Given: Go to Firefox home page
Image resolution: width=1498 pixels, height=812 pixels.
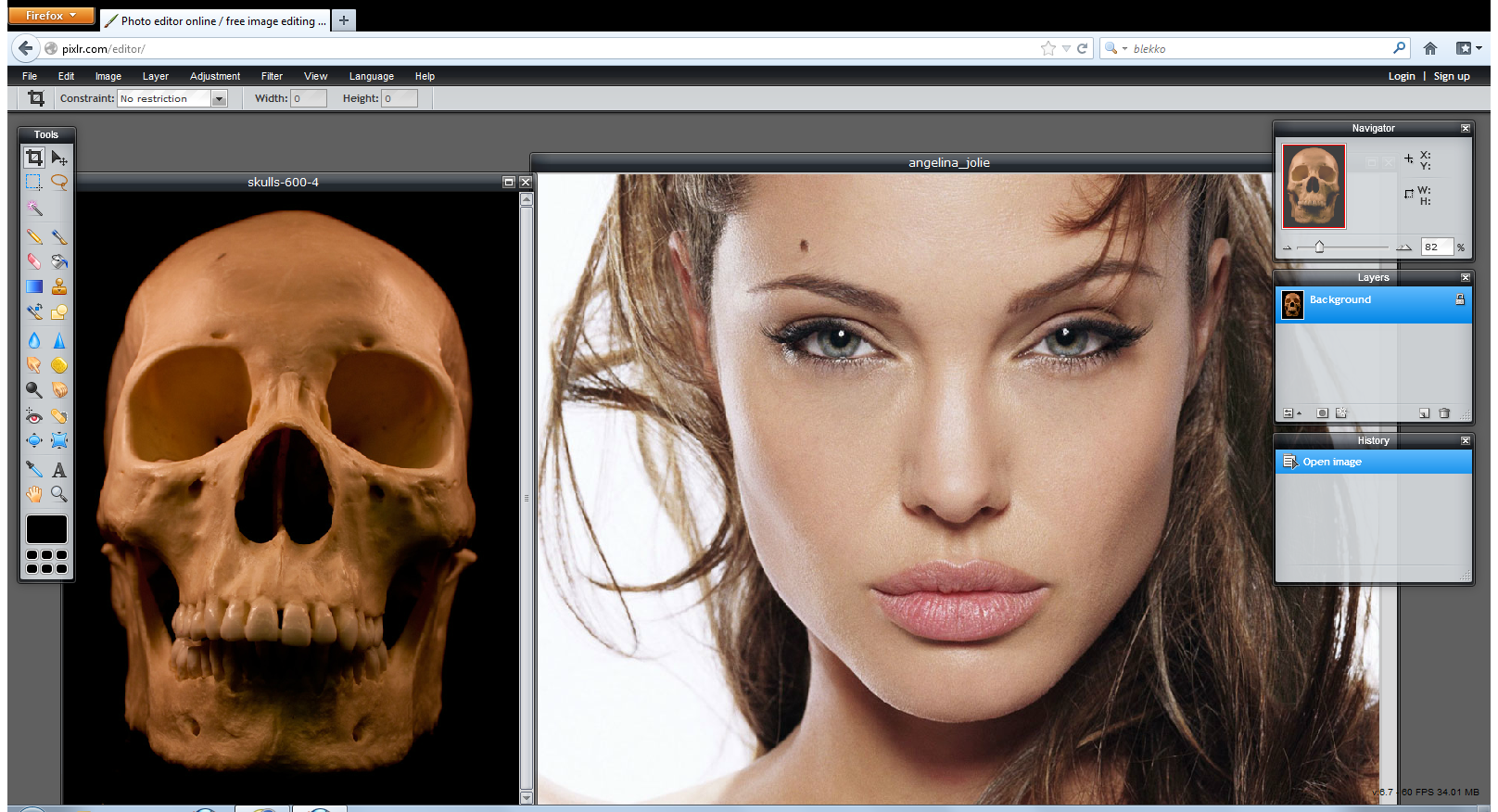Looking at the screenshot, I should 1430,48.
